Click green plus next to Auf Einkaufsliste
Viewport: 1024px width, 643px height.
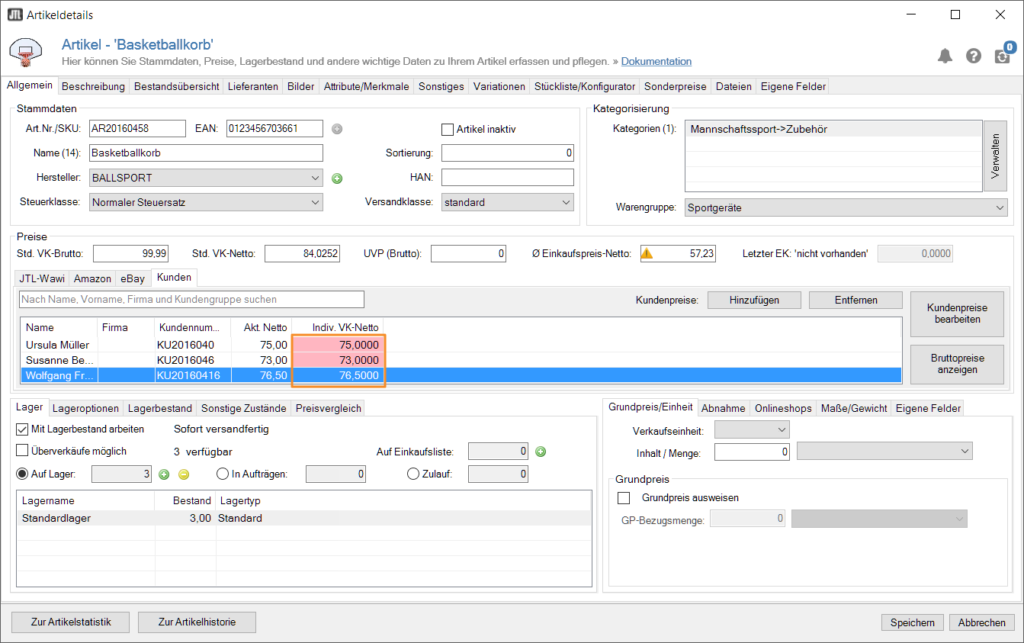(540, 452)
